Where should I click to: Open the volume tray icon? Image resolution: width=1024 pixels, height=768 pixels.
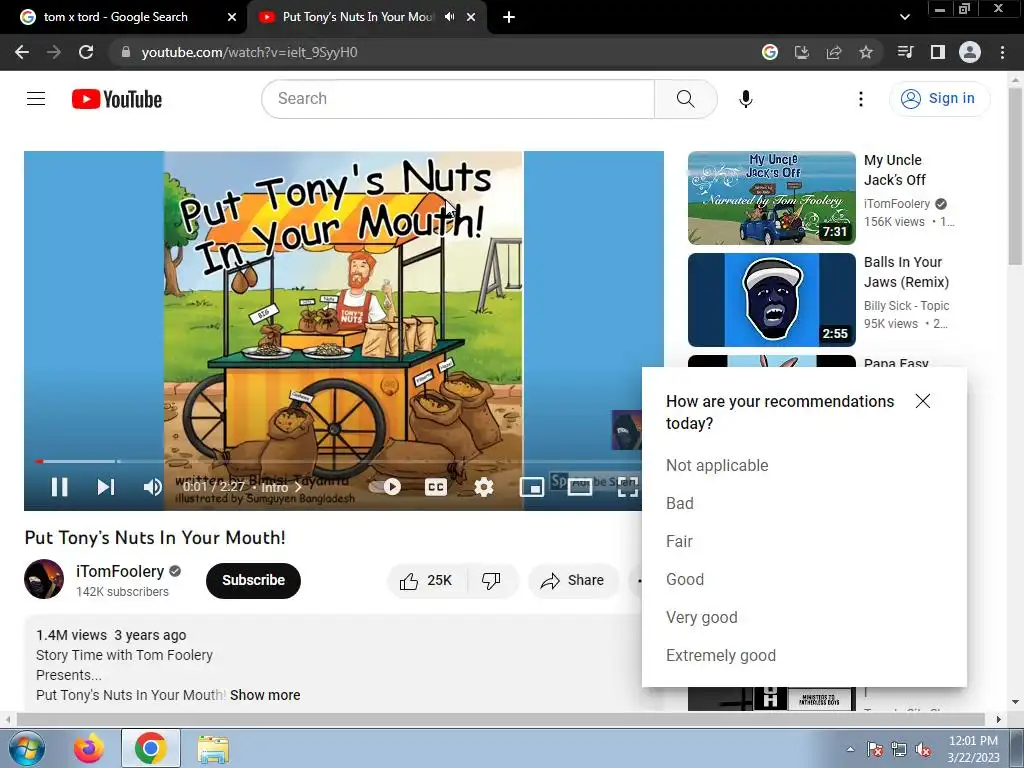923,749
